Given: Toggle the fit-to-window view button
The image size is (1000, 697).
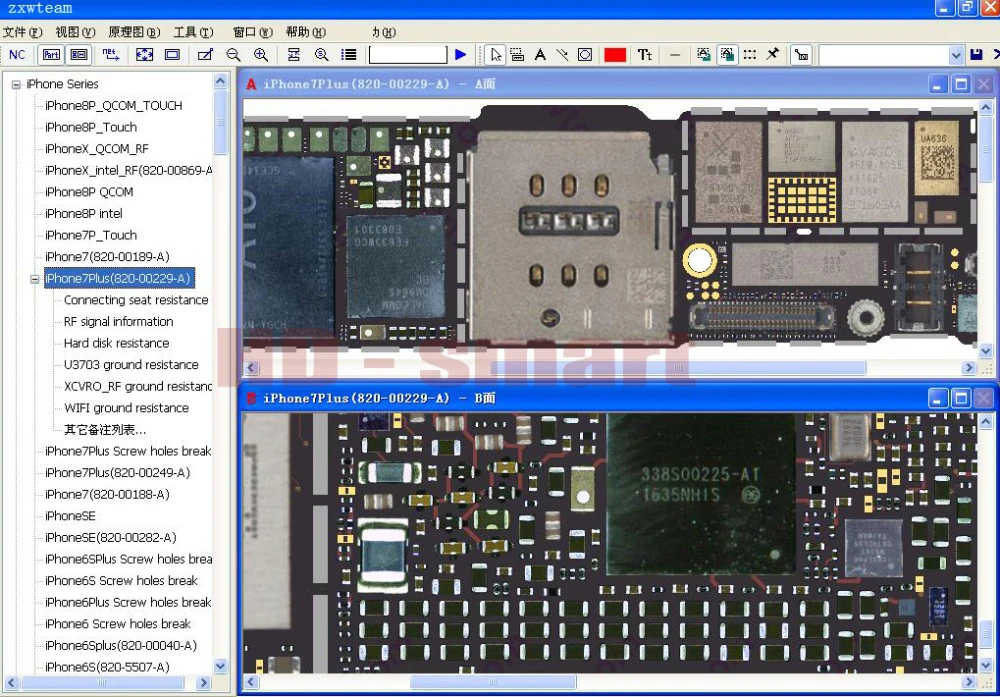Looking at the screenshot, I should [145, 55].
